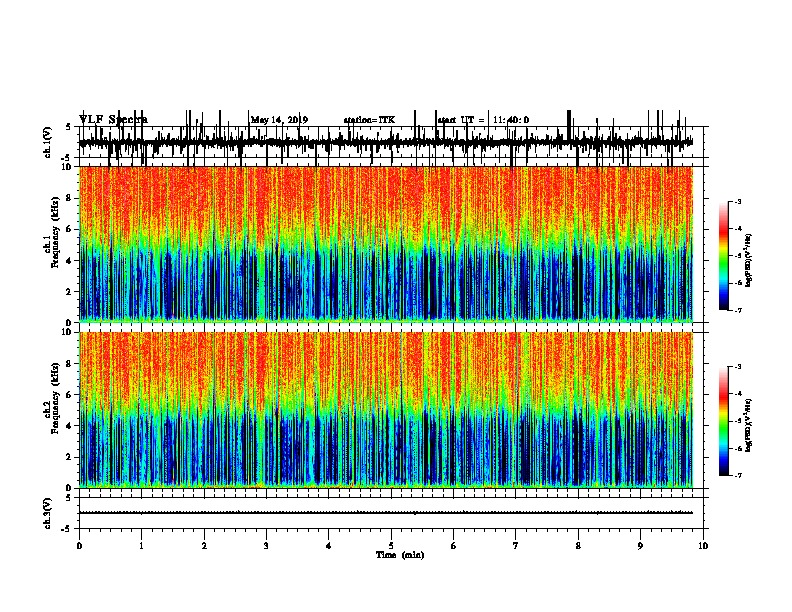Viewport: 792px width, 612px height.
Task: Click the "5" tick on ch.3(V) axis
Action: coord(69,498)
